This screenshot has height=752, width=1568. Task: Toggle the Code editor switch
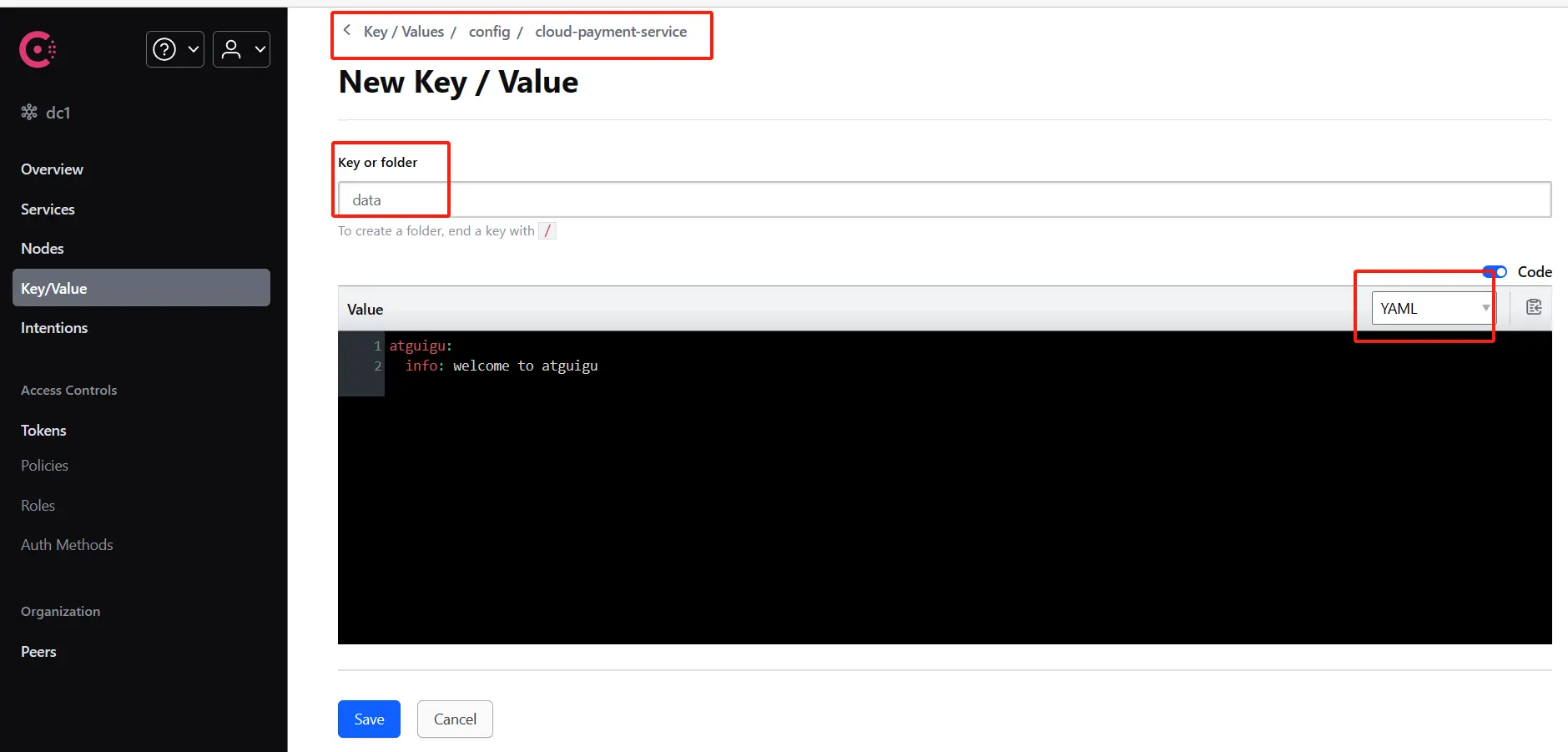[1495, 272]
